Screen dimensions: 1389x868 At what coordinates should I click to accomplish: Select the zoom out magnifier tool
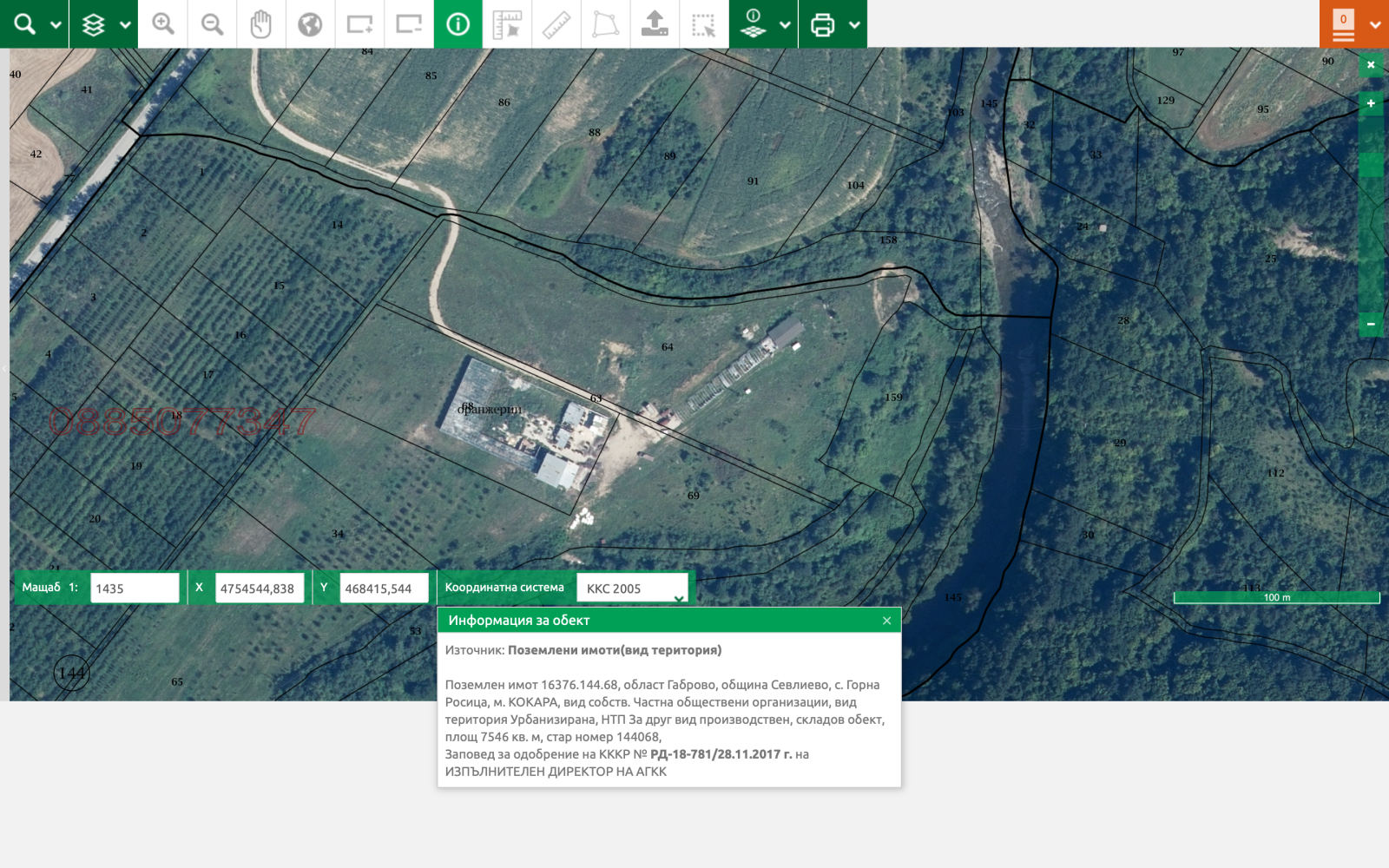(x=212, y=24)
